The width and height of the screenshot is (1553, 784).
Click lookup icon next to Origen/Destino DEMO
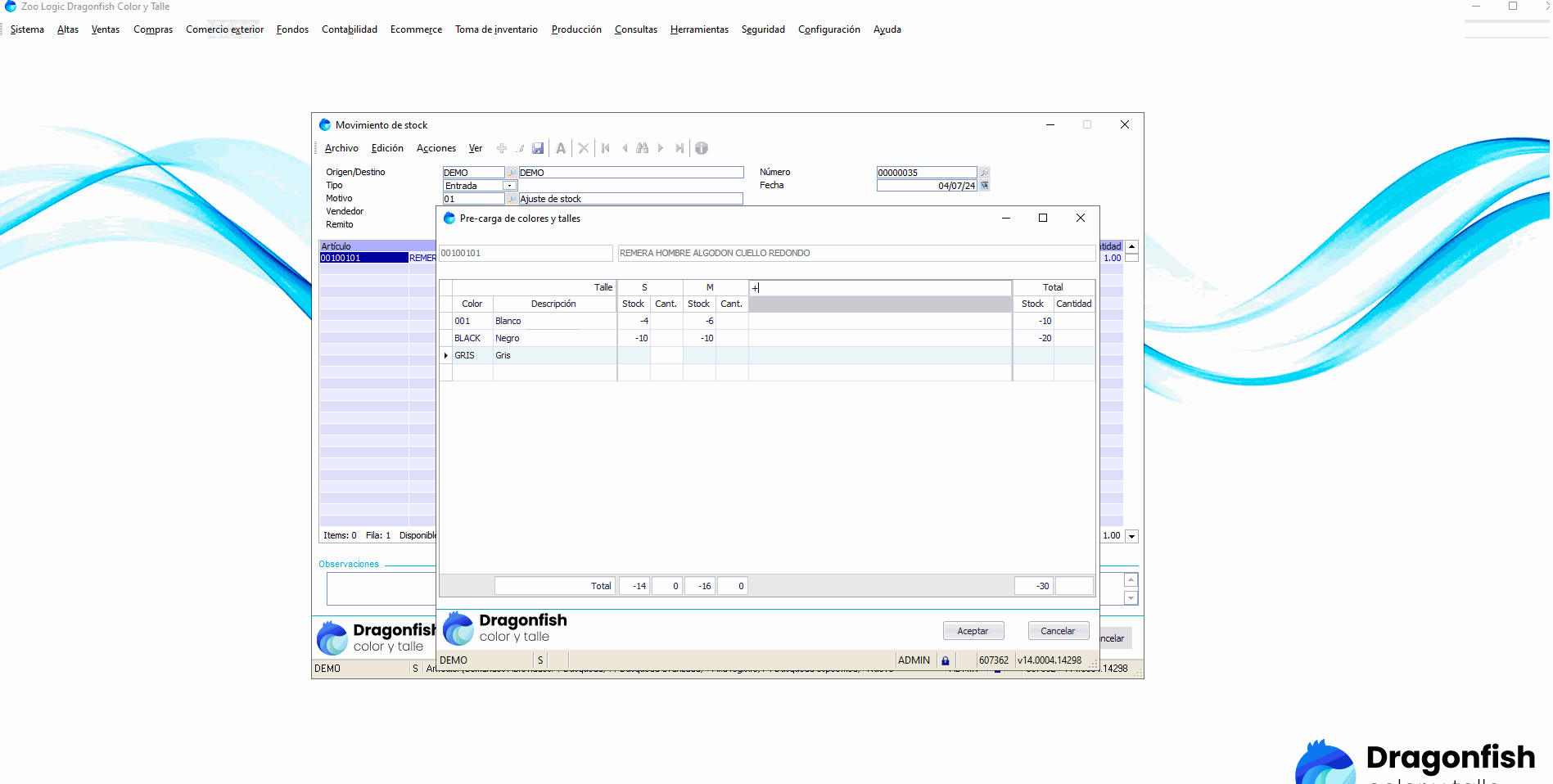[512, 173]
